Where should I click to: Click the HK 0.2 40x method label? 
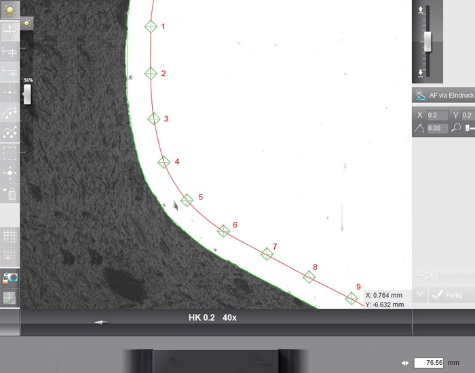click(x=212, y=318)
